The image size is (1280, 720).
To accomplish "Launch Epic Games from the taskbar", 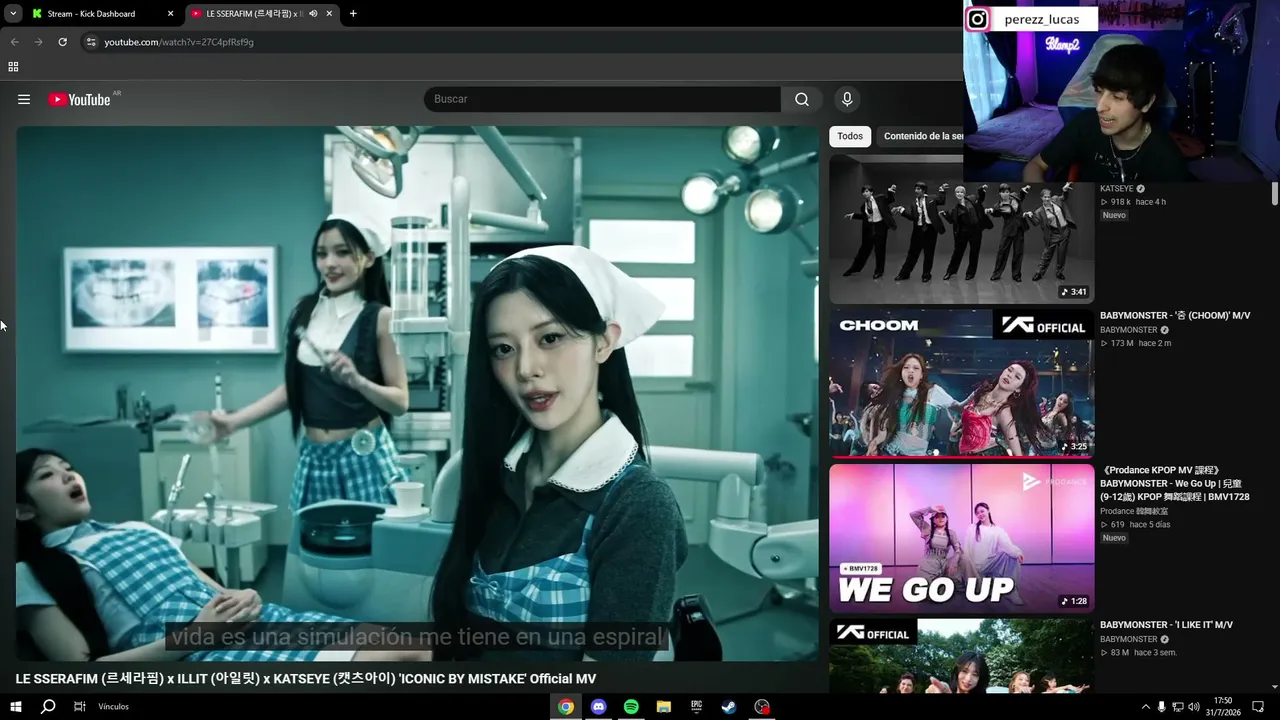I will pyautogui.click(x=696, y=707).
